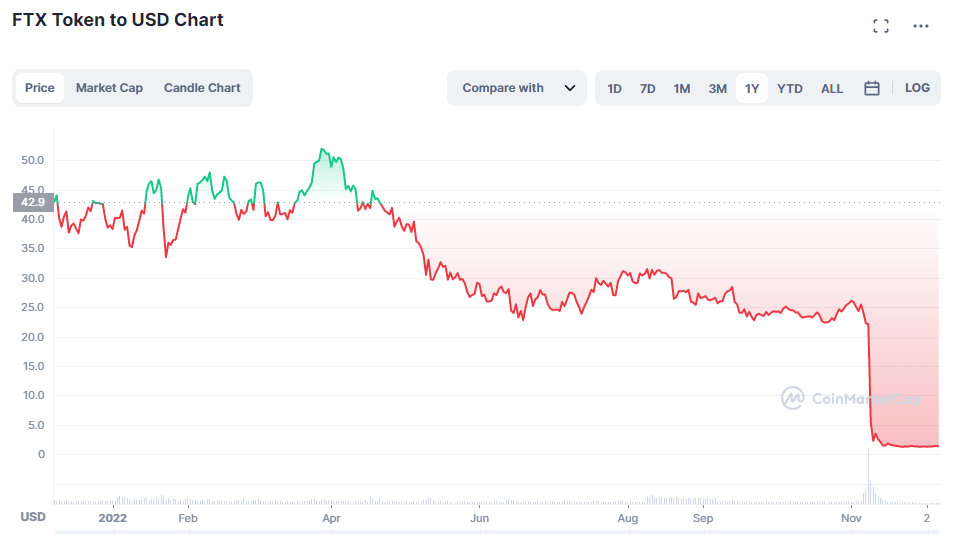961x534 pixels.
Task: Click the USD currency label
Action: coord(33,517)
